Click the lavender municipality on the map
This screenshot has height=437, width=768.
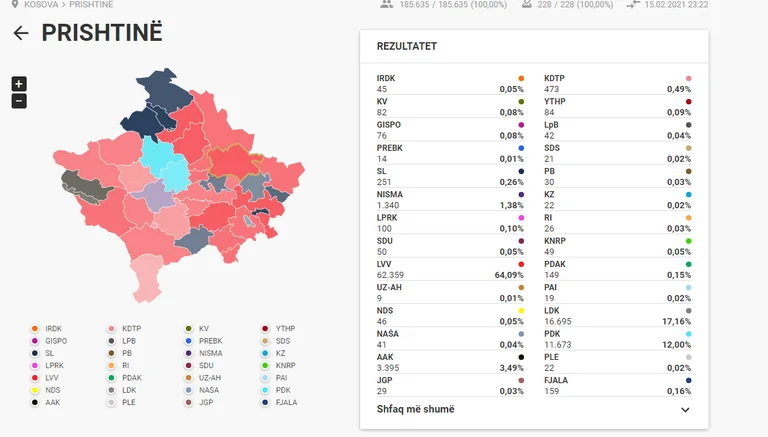155,195
